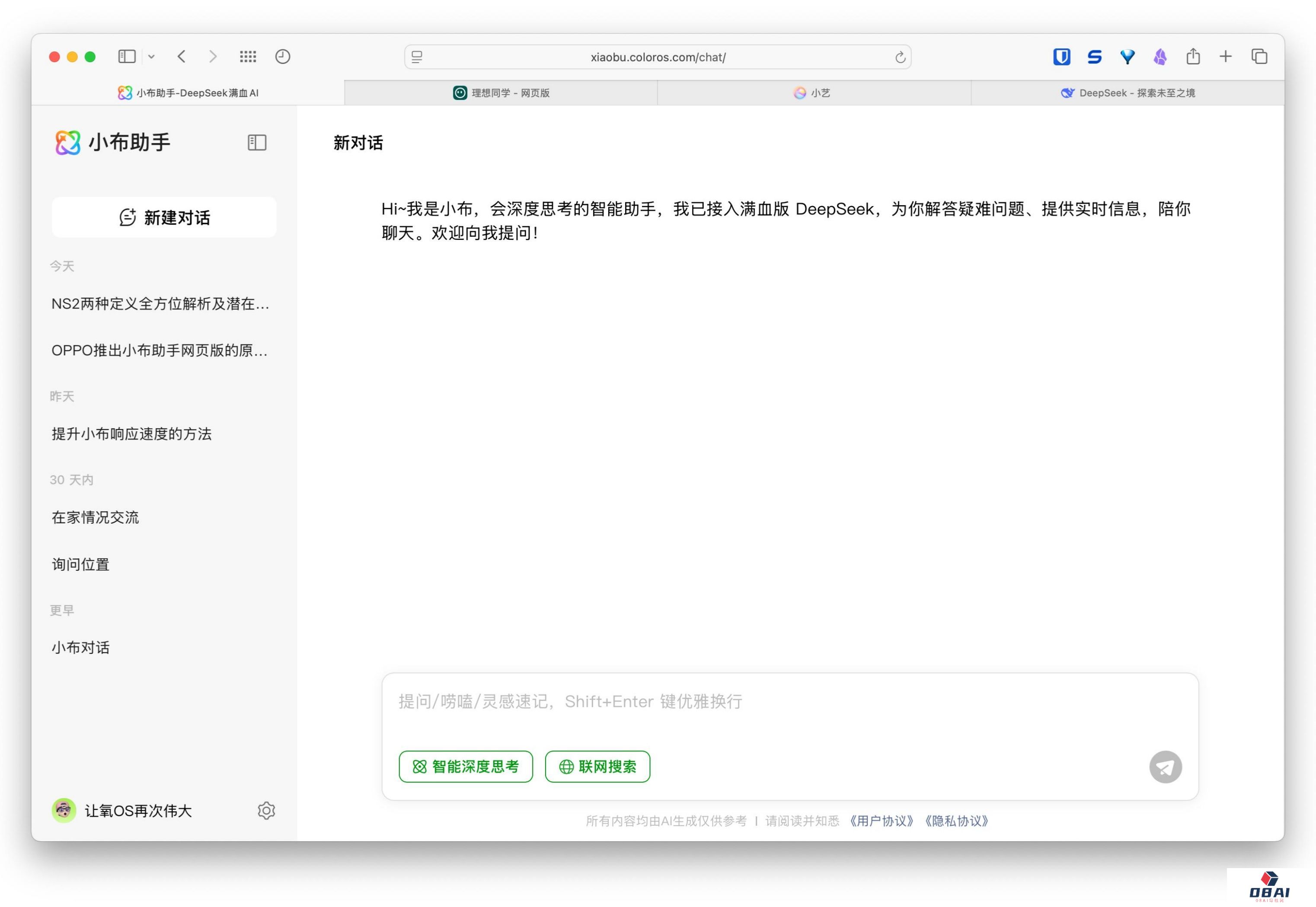Image resolution: width=1316 pixels, height=907 pixels.
Task: Open the blue funnel-shaped extension icon
Action: tap(1127, 57)
